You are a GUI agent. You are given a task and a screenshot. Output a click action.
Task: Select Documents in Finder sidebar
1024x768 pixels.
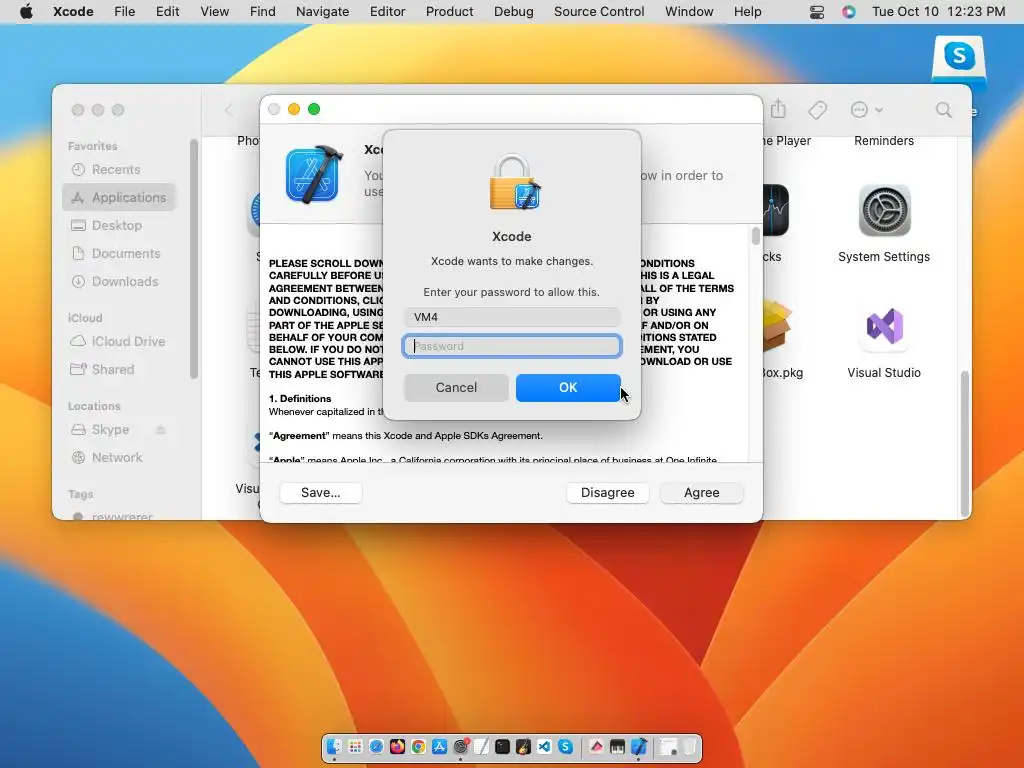[x=119, y=253]
